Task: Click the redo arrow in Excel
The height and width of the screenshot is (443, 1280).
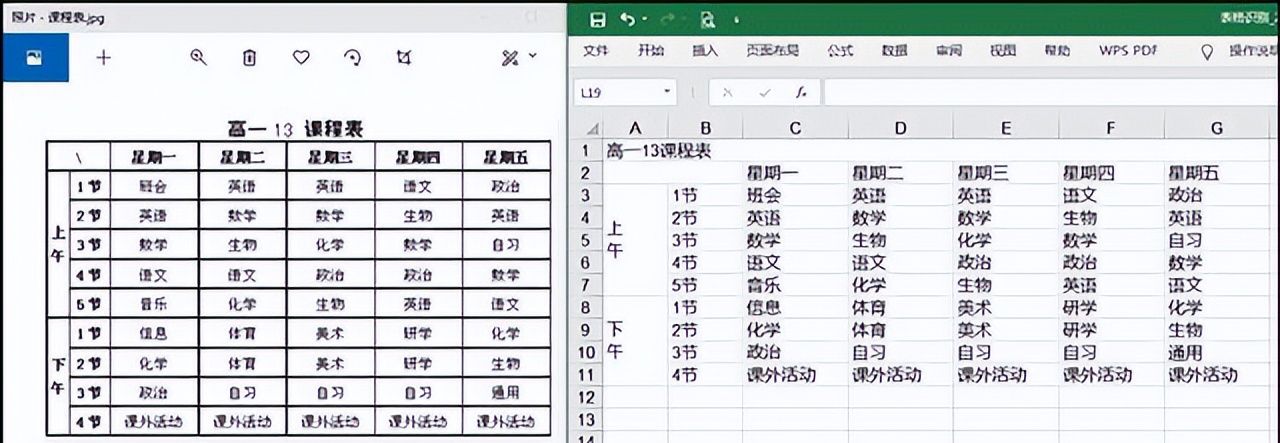Action: point(666,19)
